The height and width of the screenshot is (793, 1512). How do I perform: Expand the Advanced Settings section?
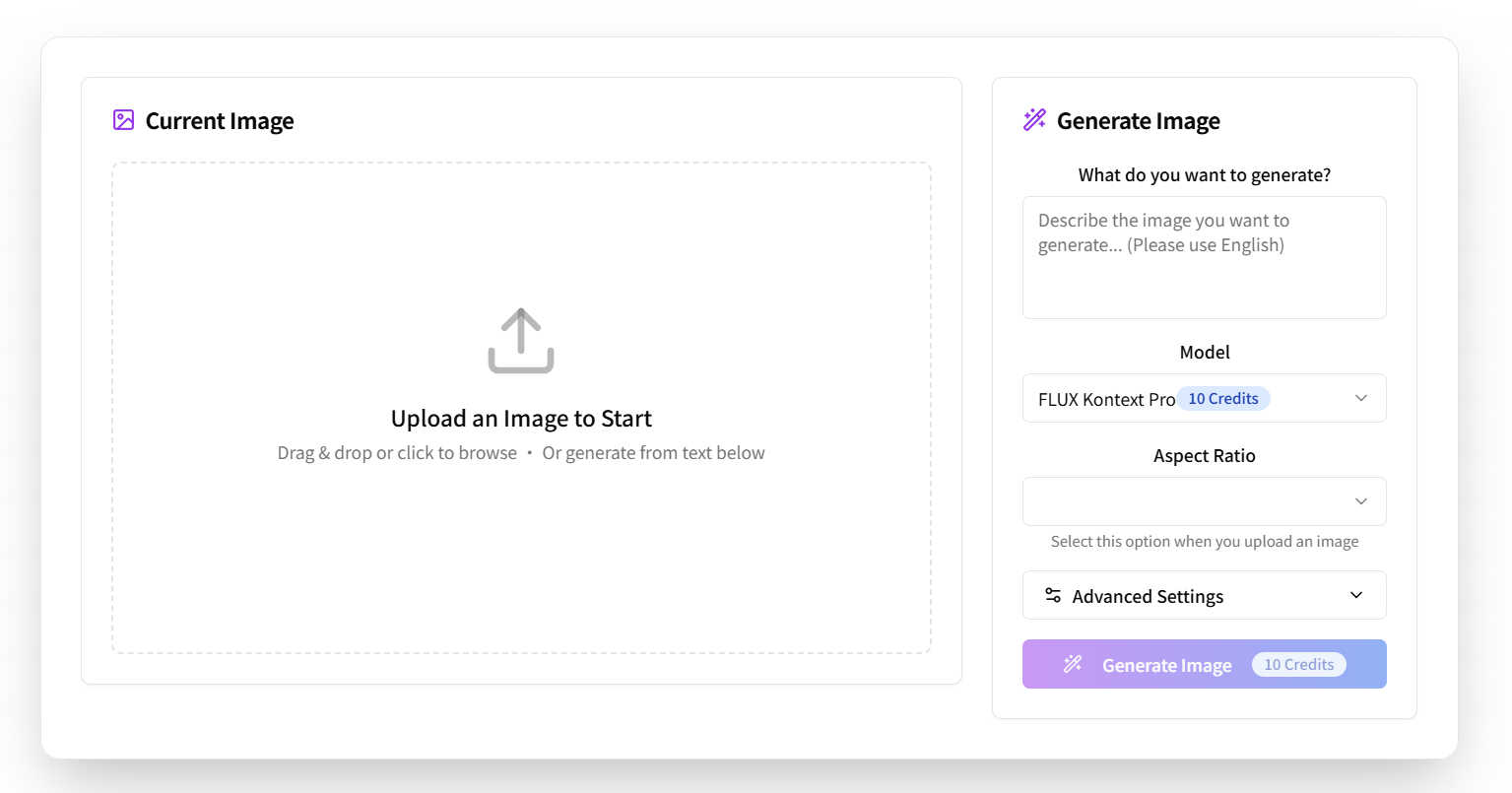[x=1204, y=595]
